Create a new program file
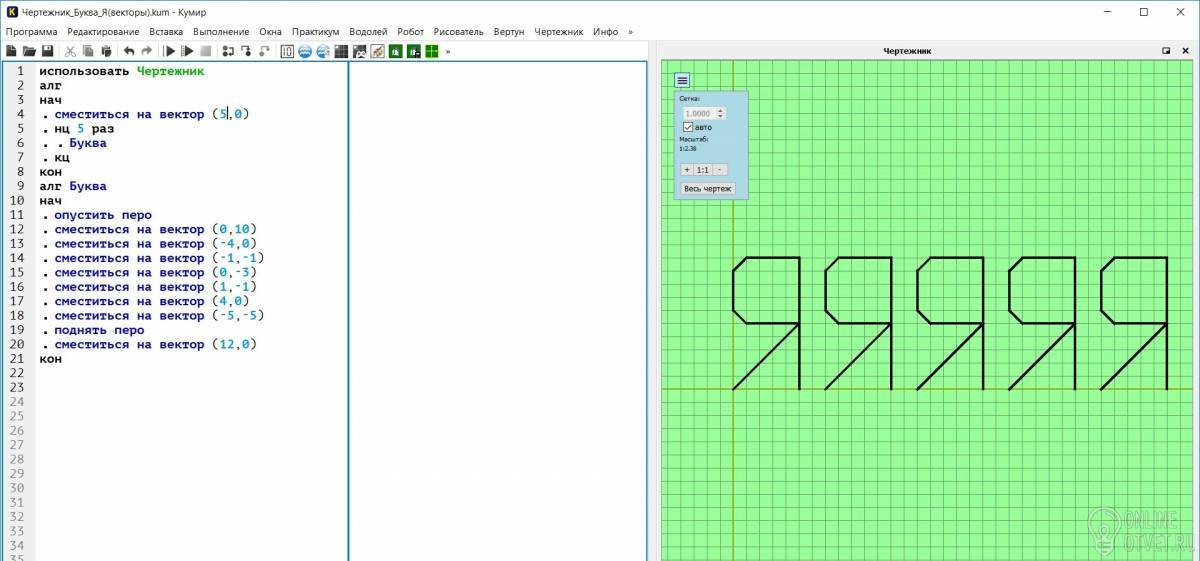This screenshot has width=1200, height=561. click(x=11, y=51)
